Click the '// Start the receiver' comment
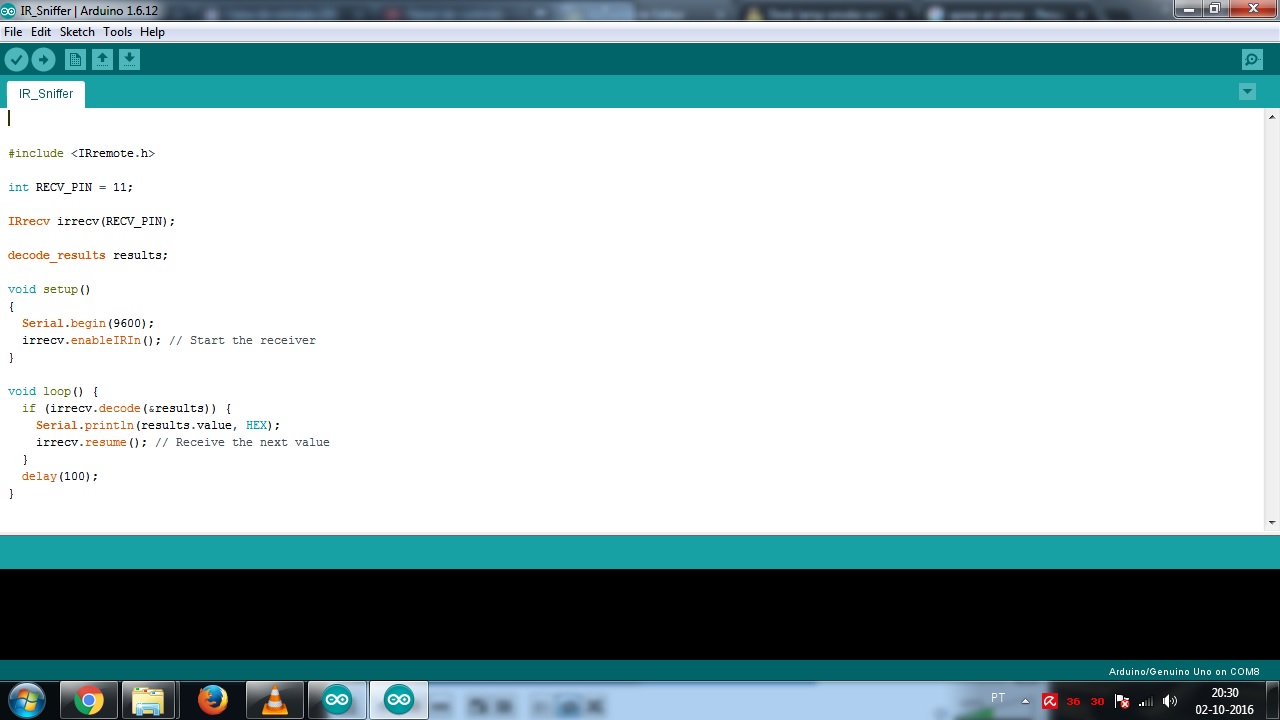The width and height of the screenshot is (1280, 720). click(242, 340)
